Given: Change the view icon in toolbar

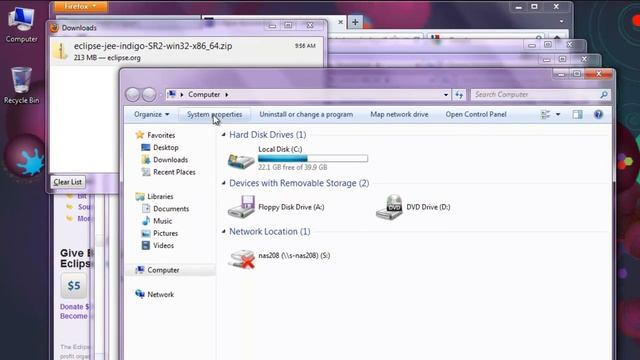Looking at the screenshot, I should 545,115.
